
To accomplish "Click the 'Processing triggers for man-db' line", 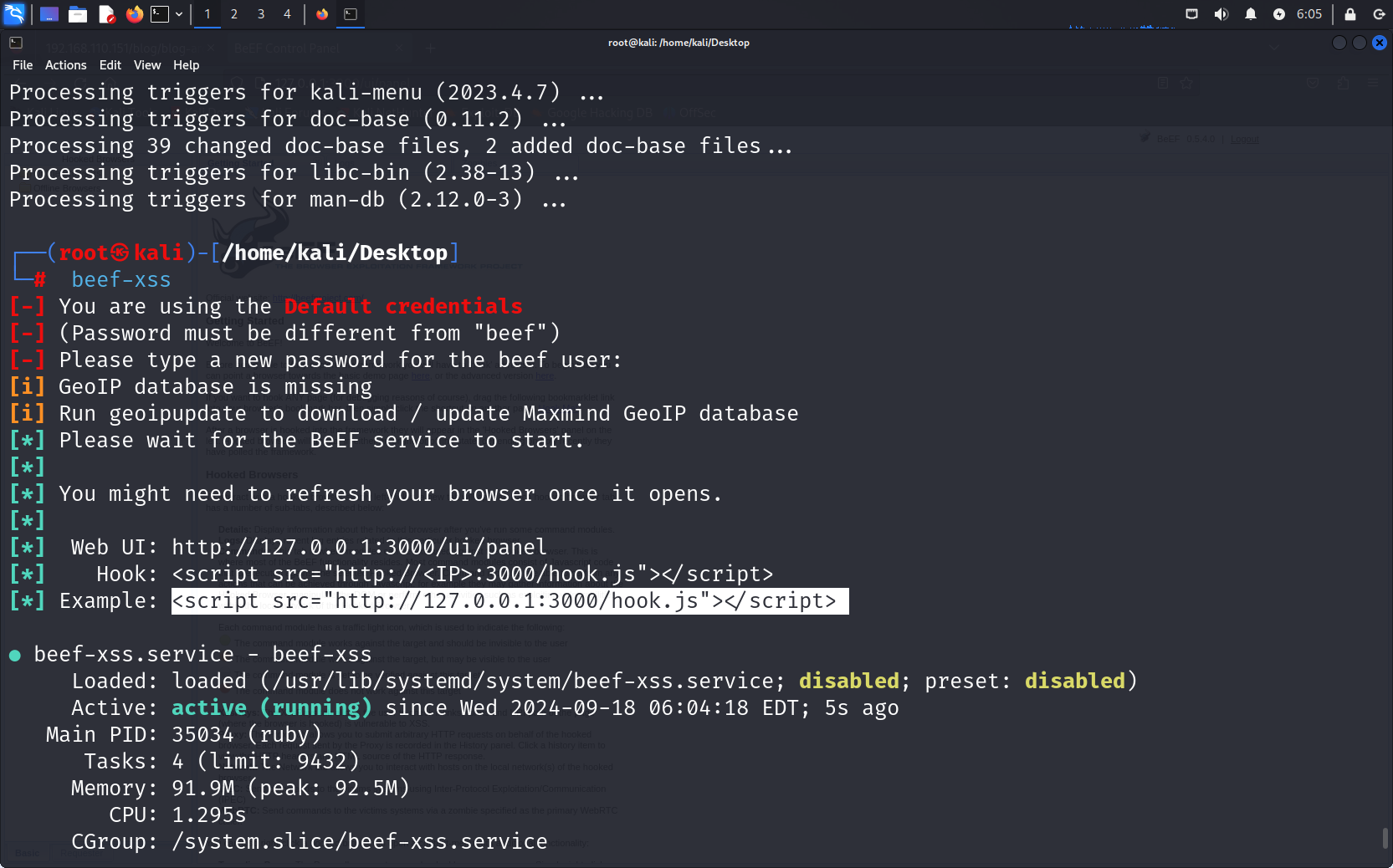I will click(x=288, y=200).
